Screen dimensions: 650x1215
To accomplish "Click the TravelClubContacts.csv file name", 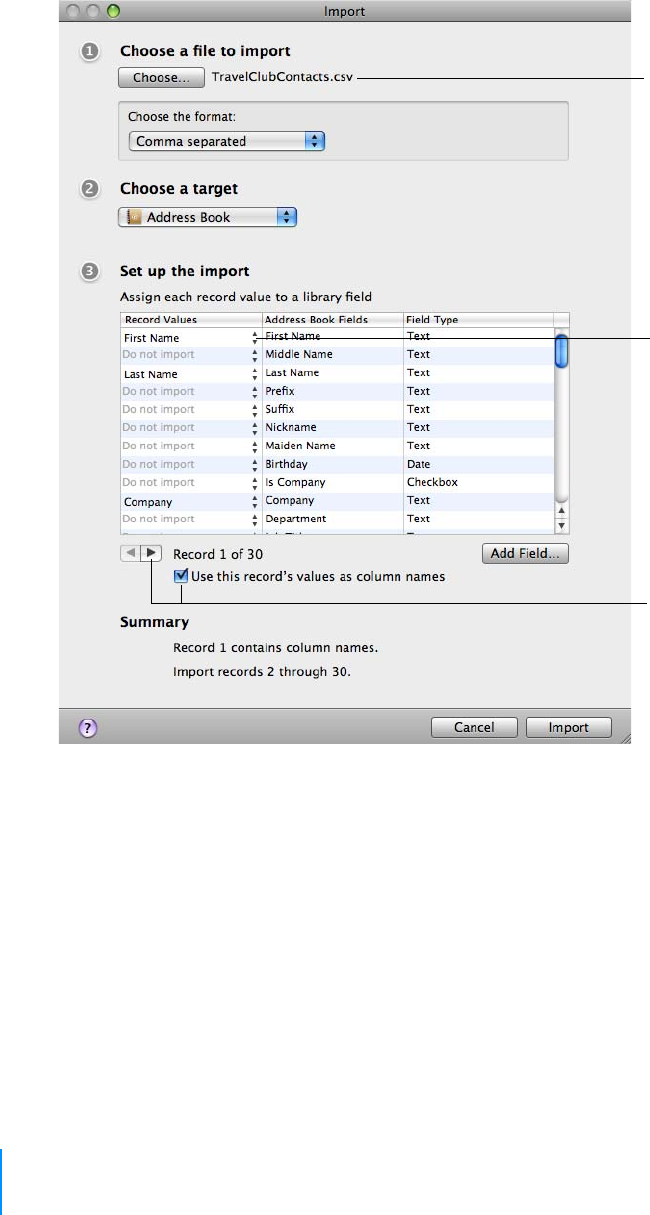I will (x=284, y=77).
